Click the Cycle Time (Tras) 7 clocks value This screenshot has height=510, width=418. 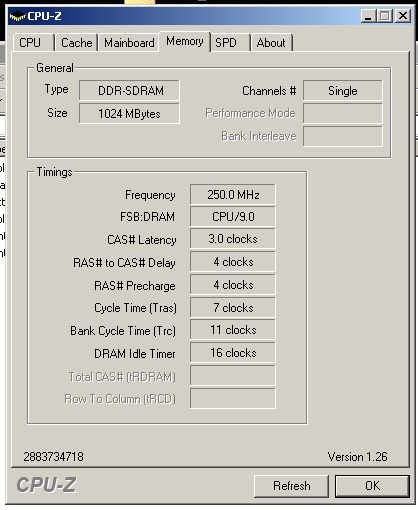click(233, 308)
